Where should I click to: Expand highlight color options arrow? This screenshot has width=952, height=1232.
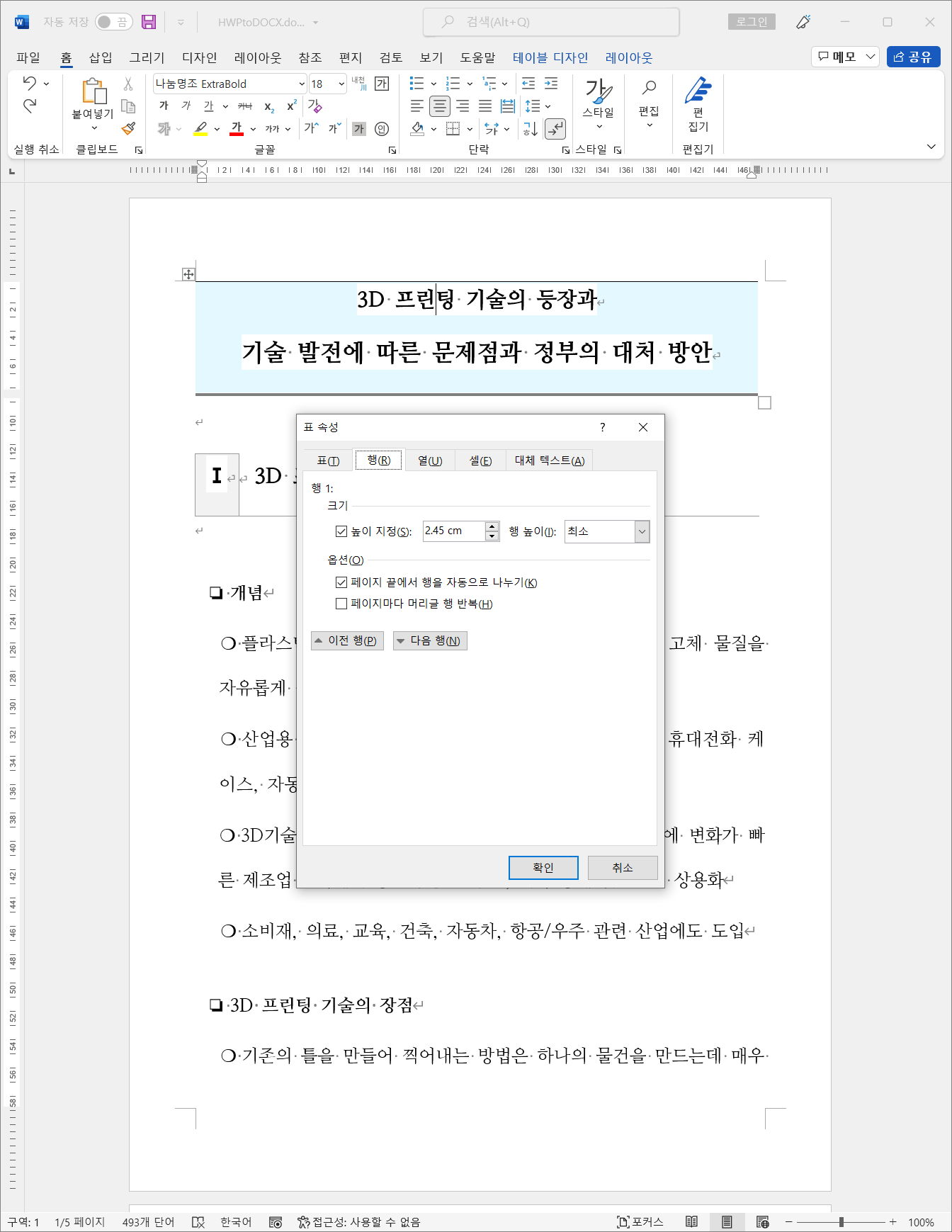217,129
